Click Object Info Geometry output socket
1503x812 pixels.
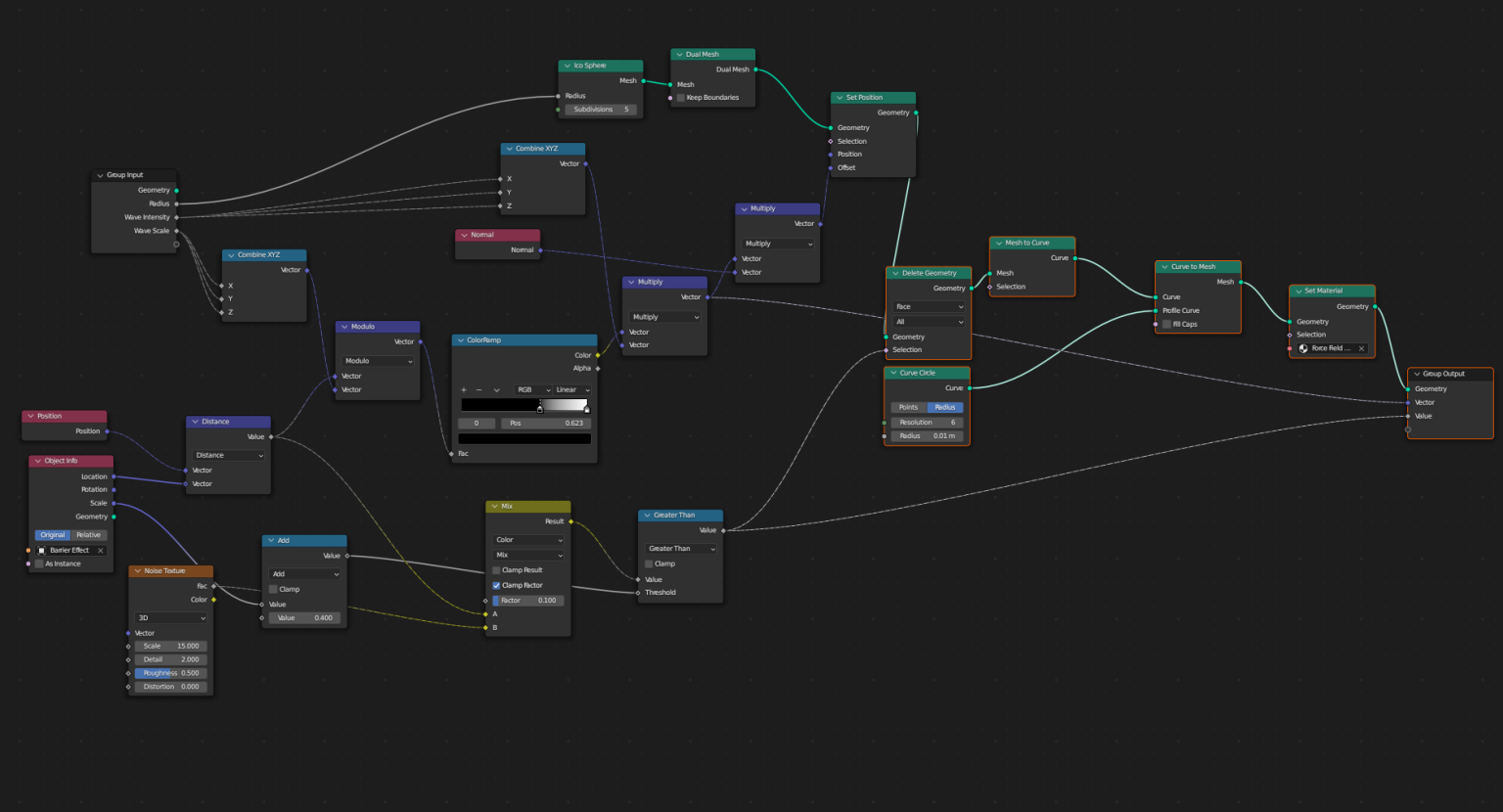[x=114, y=517]
